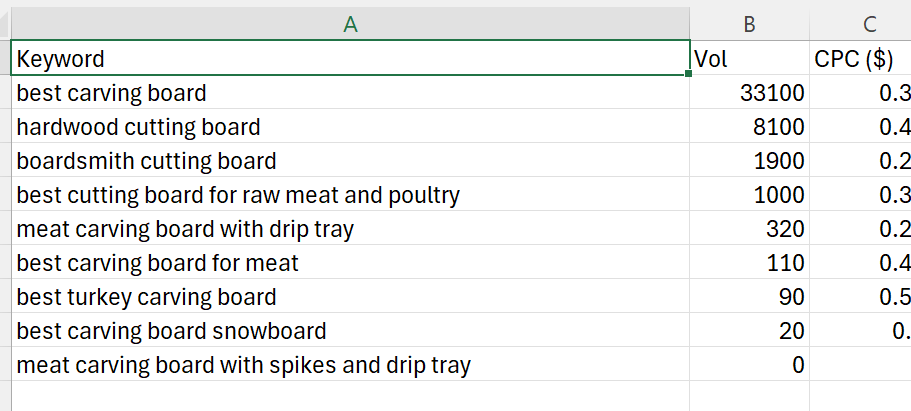This screenshot has width=911, height=411.
Task: Select the raw meat and poultry keyword cell
Action: [350, 195]
